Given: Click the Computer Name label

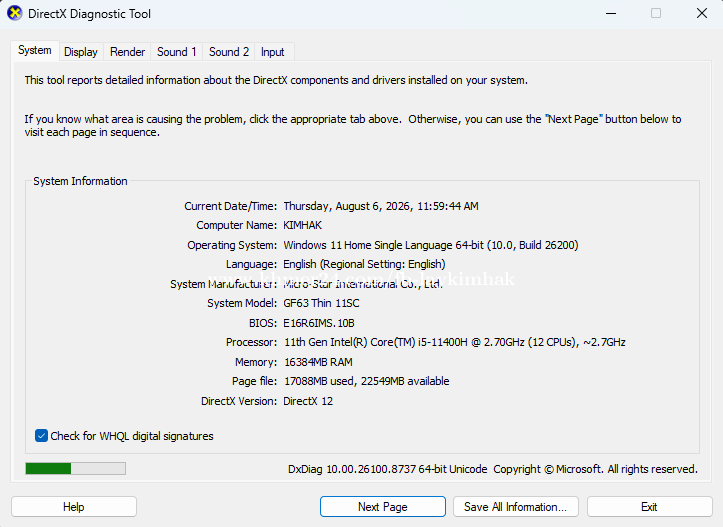Looking at the screenshot, I should coord(237,225).
